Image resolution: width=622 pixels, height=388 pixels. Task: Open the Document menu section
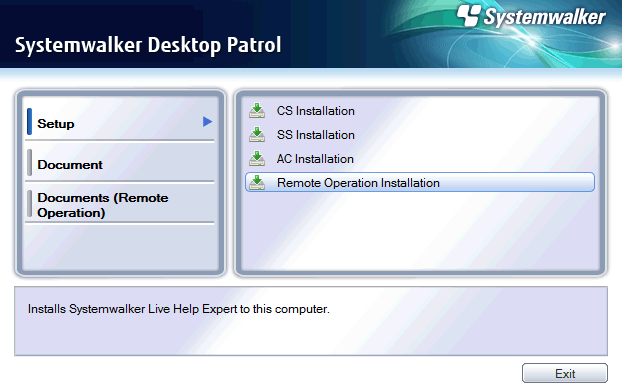[x=120, y=163]
